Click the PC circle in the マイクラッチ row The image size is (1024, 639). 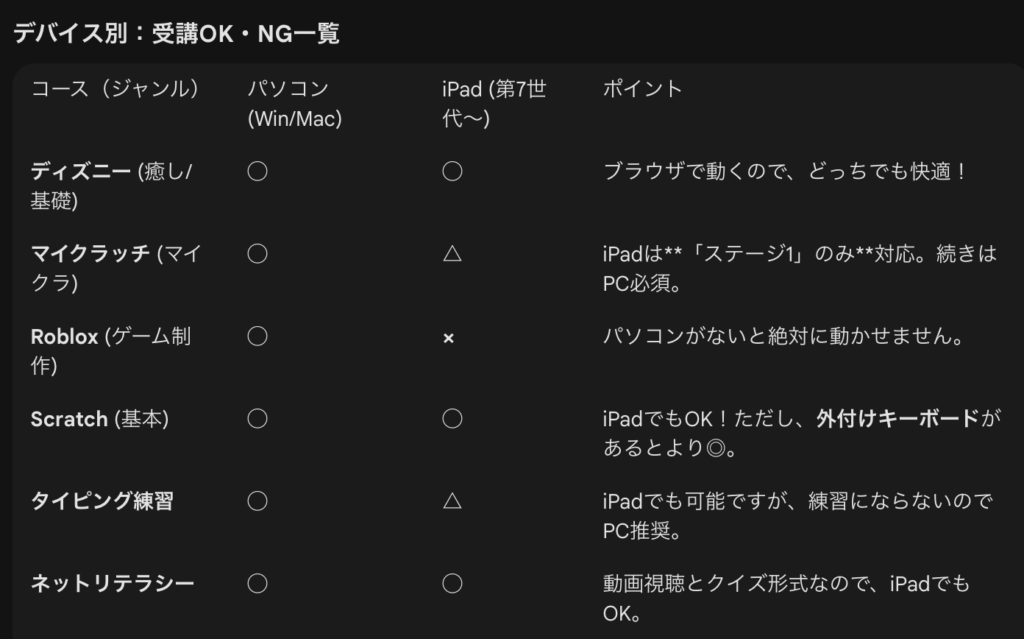(x=257, y=254)
